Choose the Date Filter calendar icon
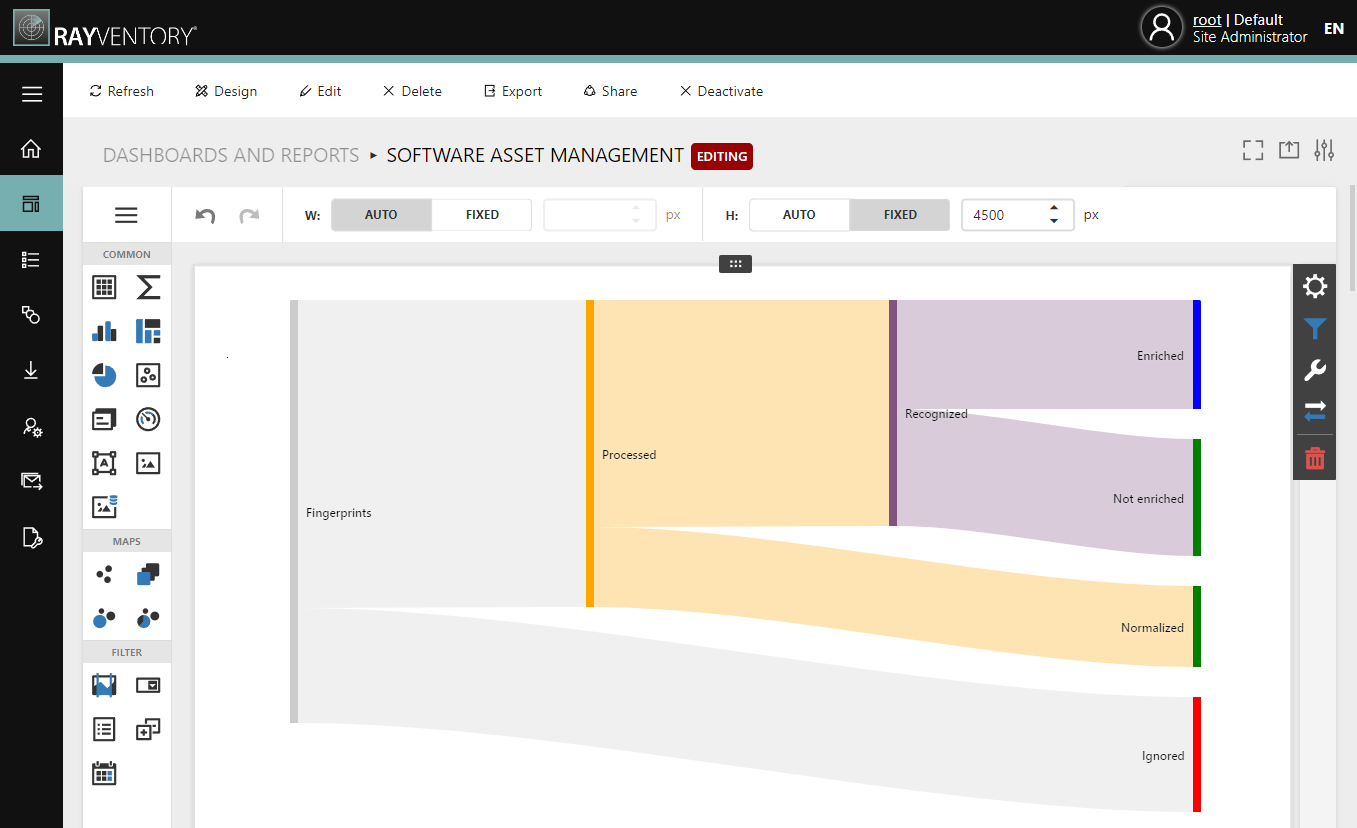This screenshot has width=1357, height=828. tap(104, 773)
